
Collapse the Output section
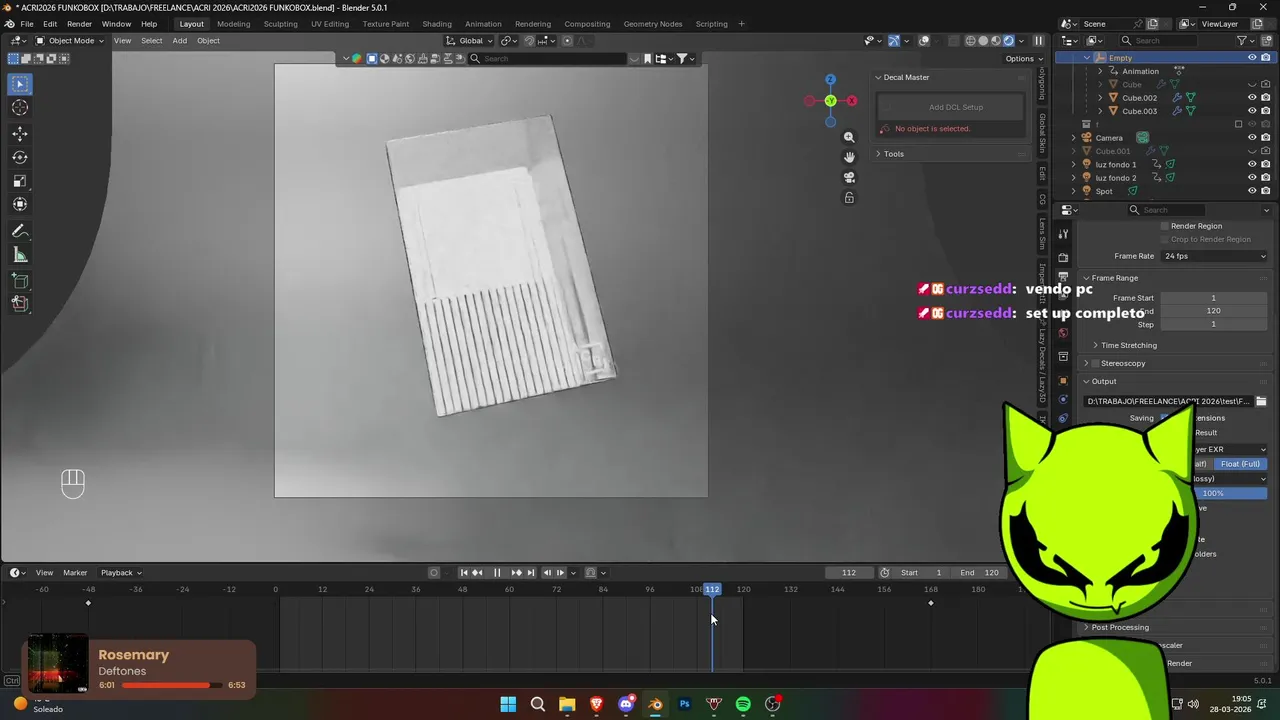pyautogui.click(x=1103, y=381)
